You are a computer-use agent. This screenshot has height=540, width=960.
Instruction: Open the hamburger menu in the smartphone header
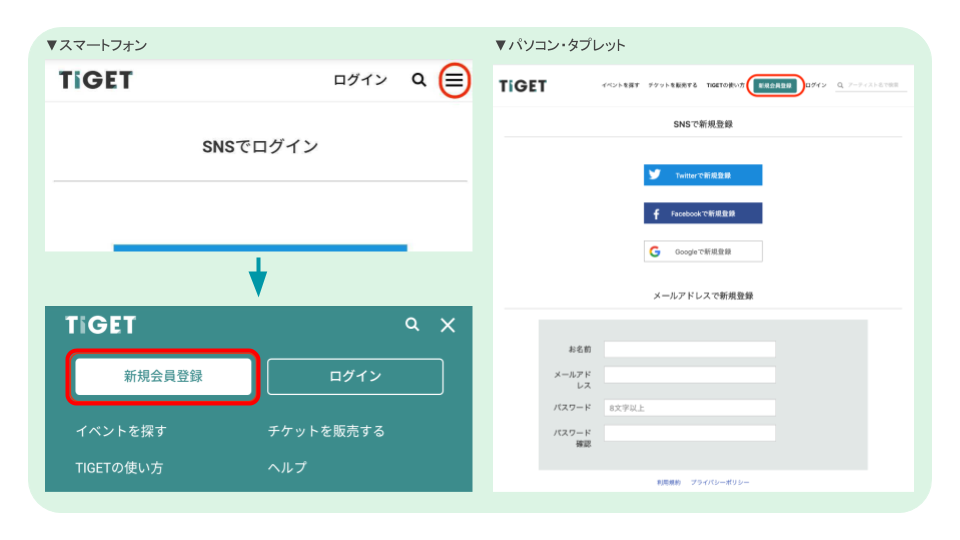tap(454, 80)
